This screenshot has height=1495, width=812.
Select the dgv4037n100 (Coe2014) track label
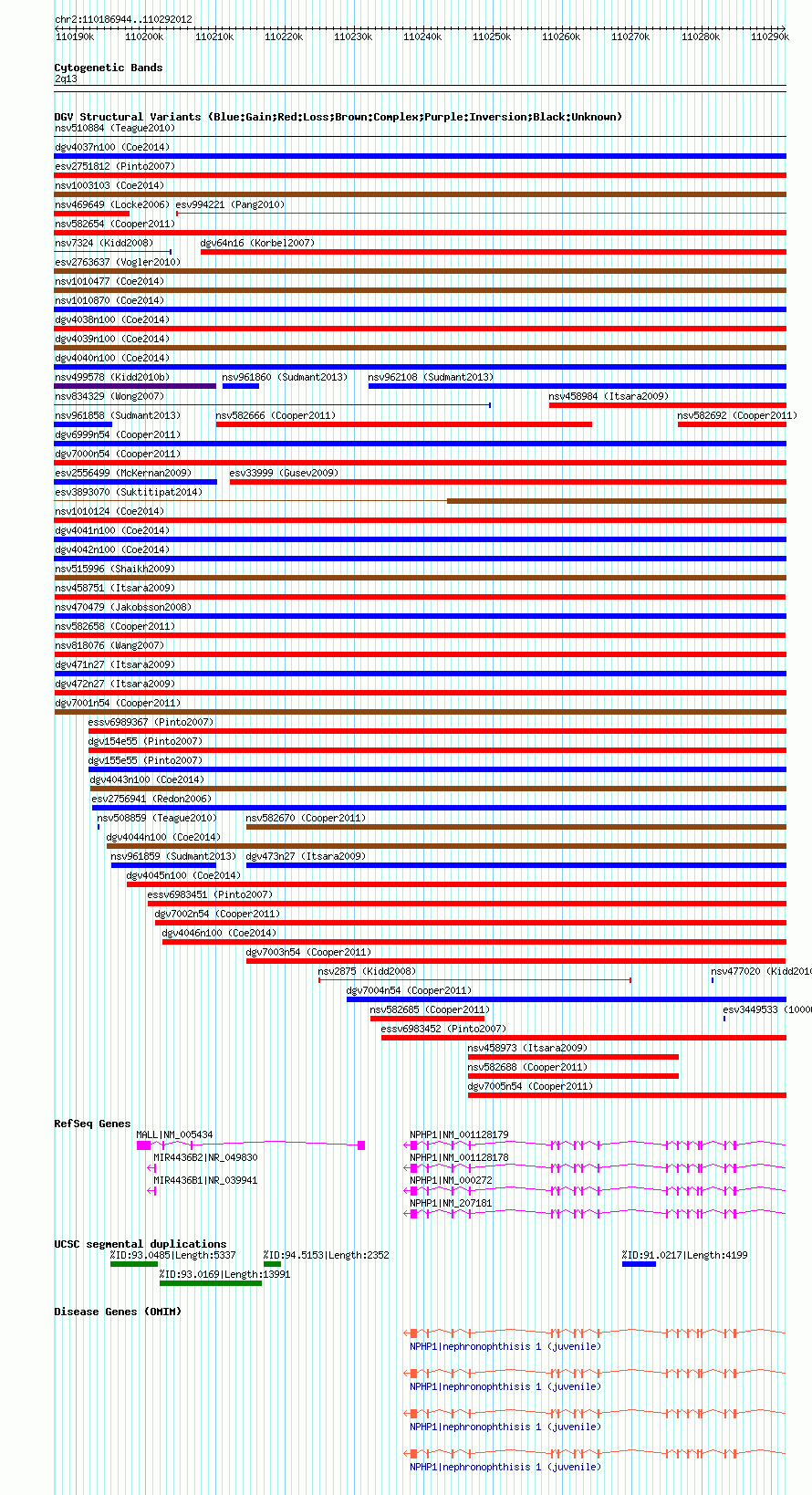pos(111,147)
